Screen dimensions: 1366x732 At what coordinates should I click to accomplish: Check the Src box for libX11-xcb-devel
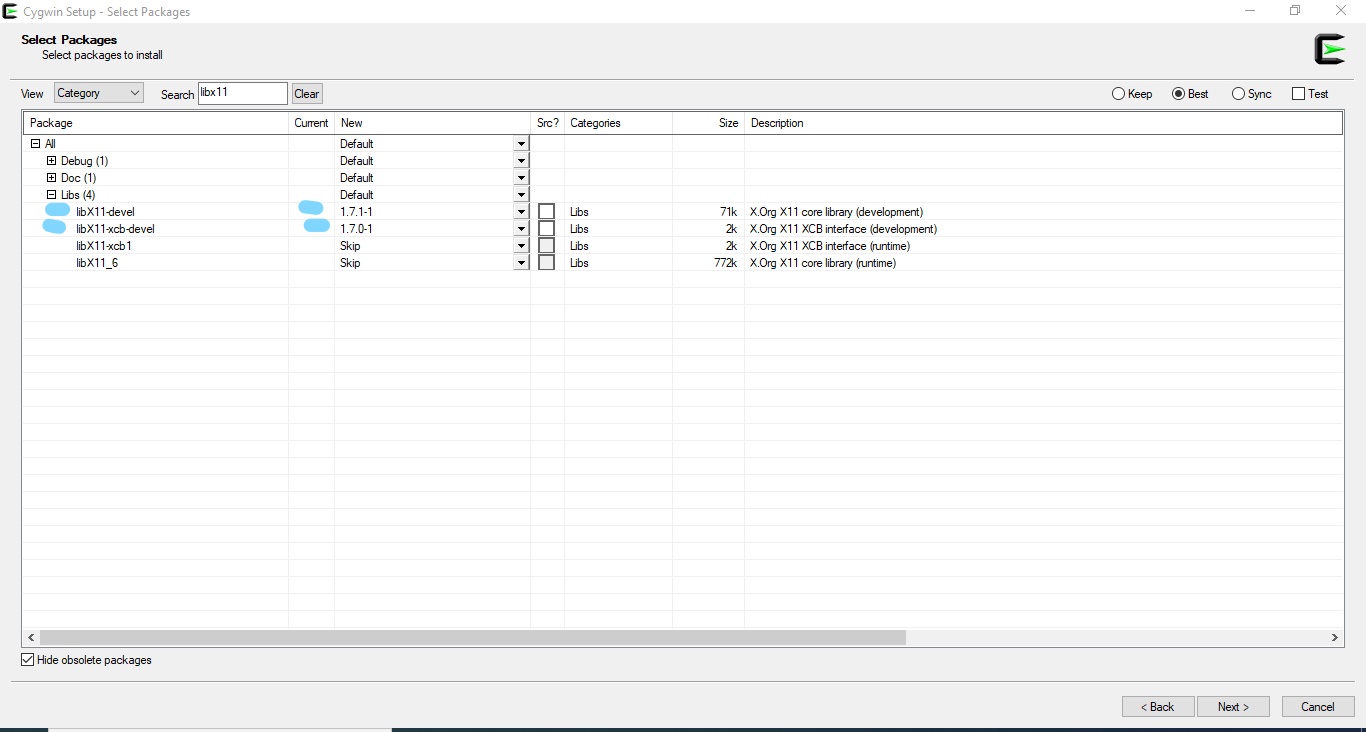pos(546,229)
